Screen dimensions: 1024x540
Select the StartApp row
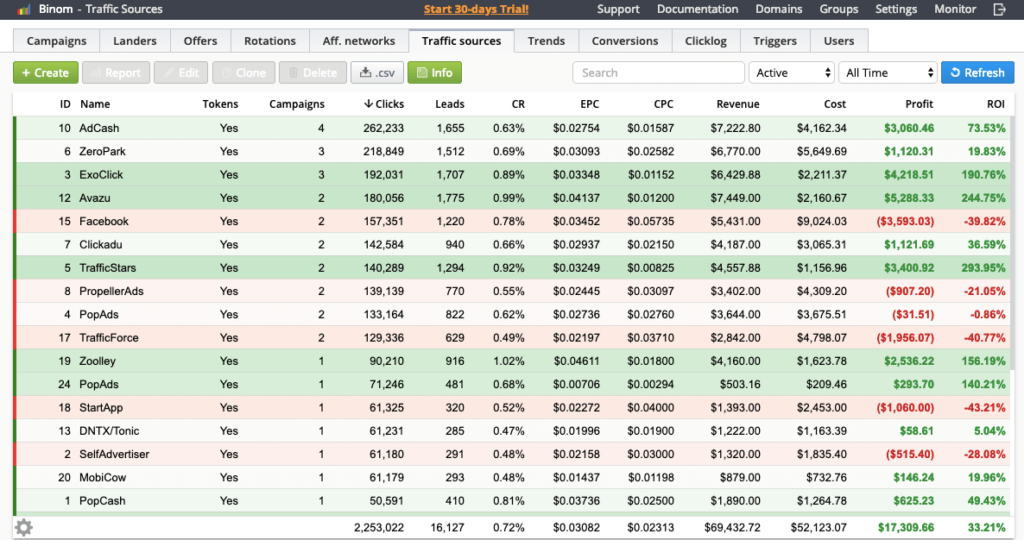click(x=512, y=407)
